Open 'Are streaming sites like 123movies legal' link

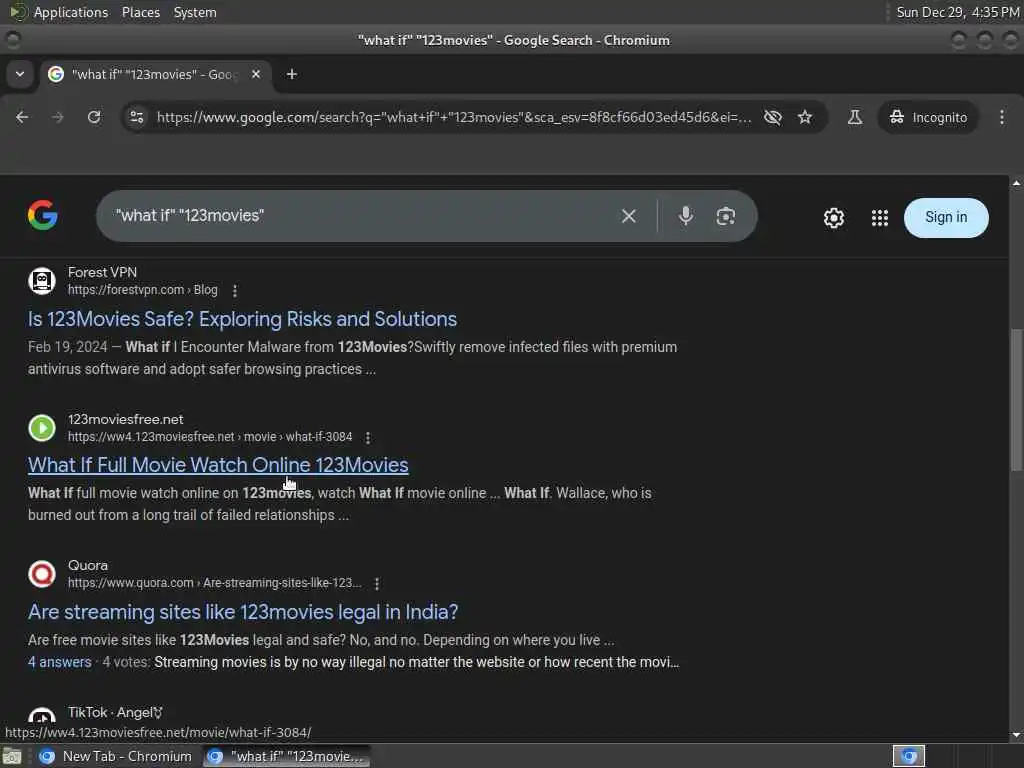pyautogui.click(x=243, y=612)
